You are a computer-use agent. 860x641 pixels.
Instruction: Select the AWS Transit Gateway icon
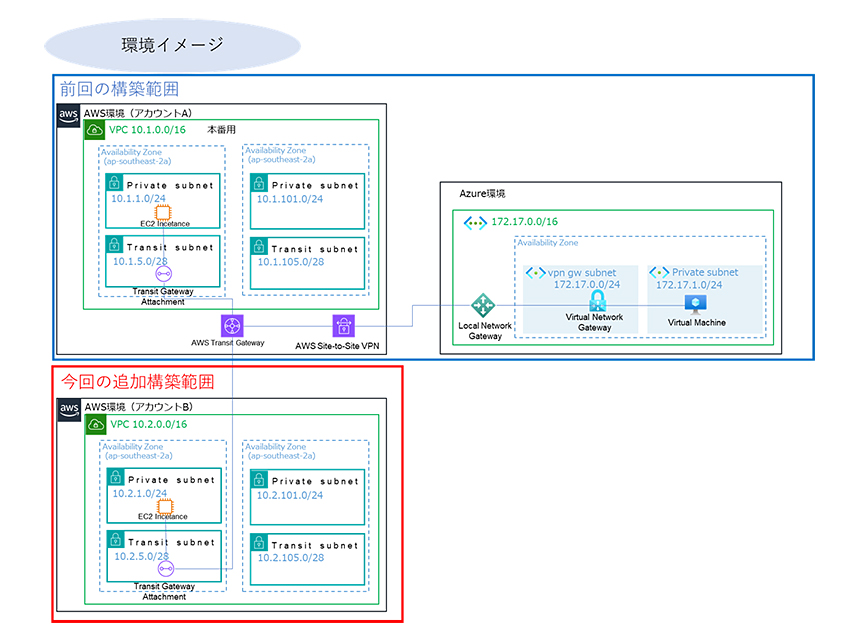(x=232, y=326)
